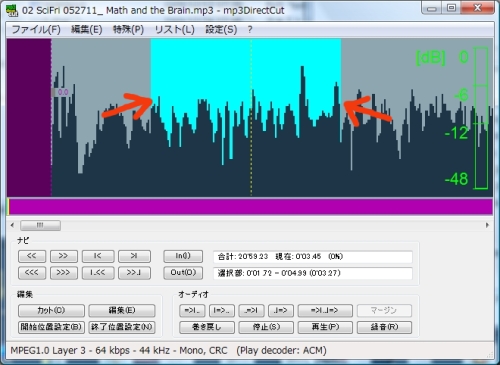Image resolution: width=500 pixels, height=365 pixels.
Task: Click the >>> fast forward navigation button
Action: point(63,273)
